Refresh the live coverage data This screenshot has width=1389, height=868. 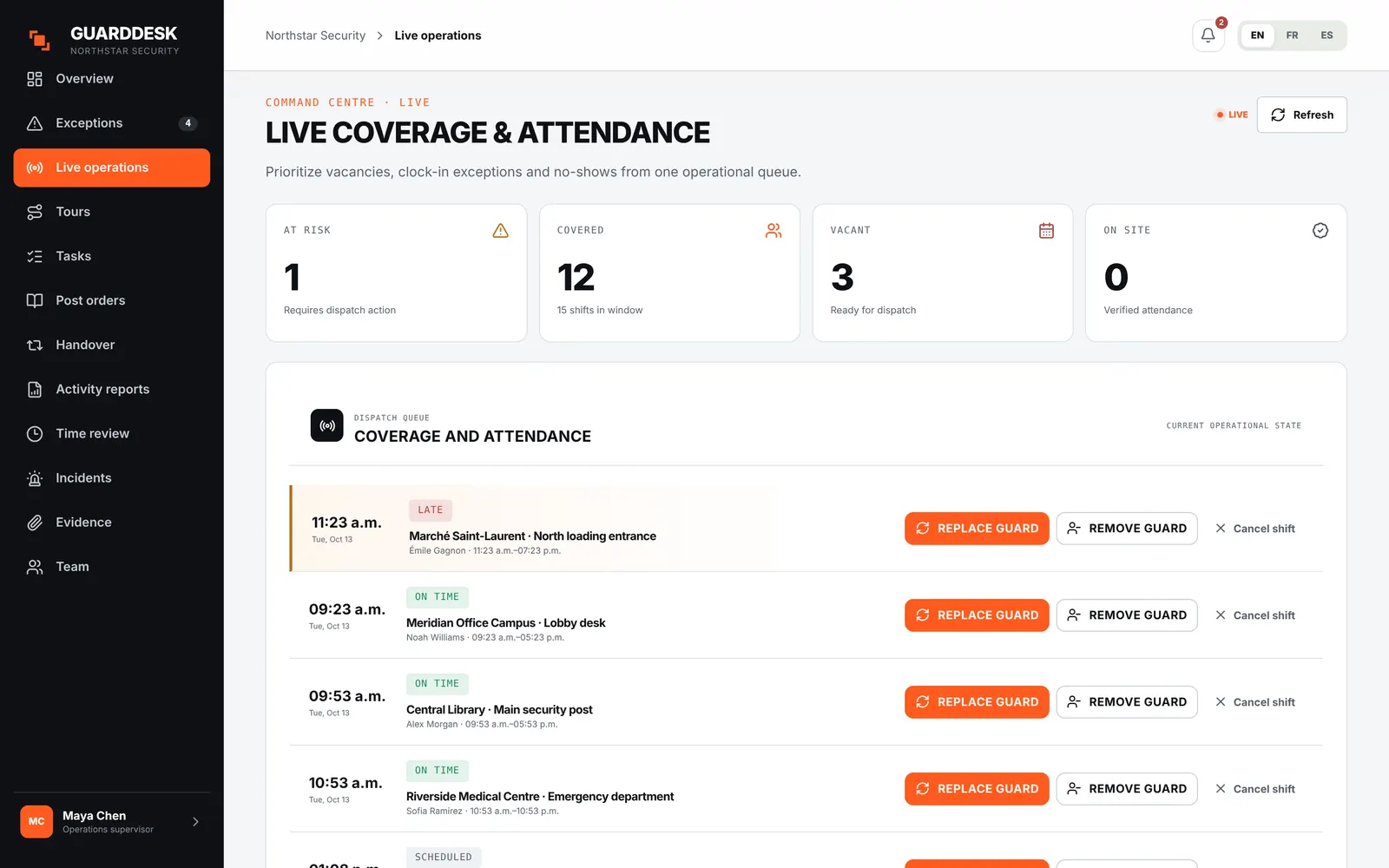(x=1301, y=115)
